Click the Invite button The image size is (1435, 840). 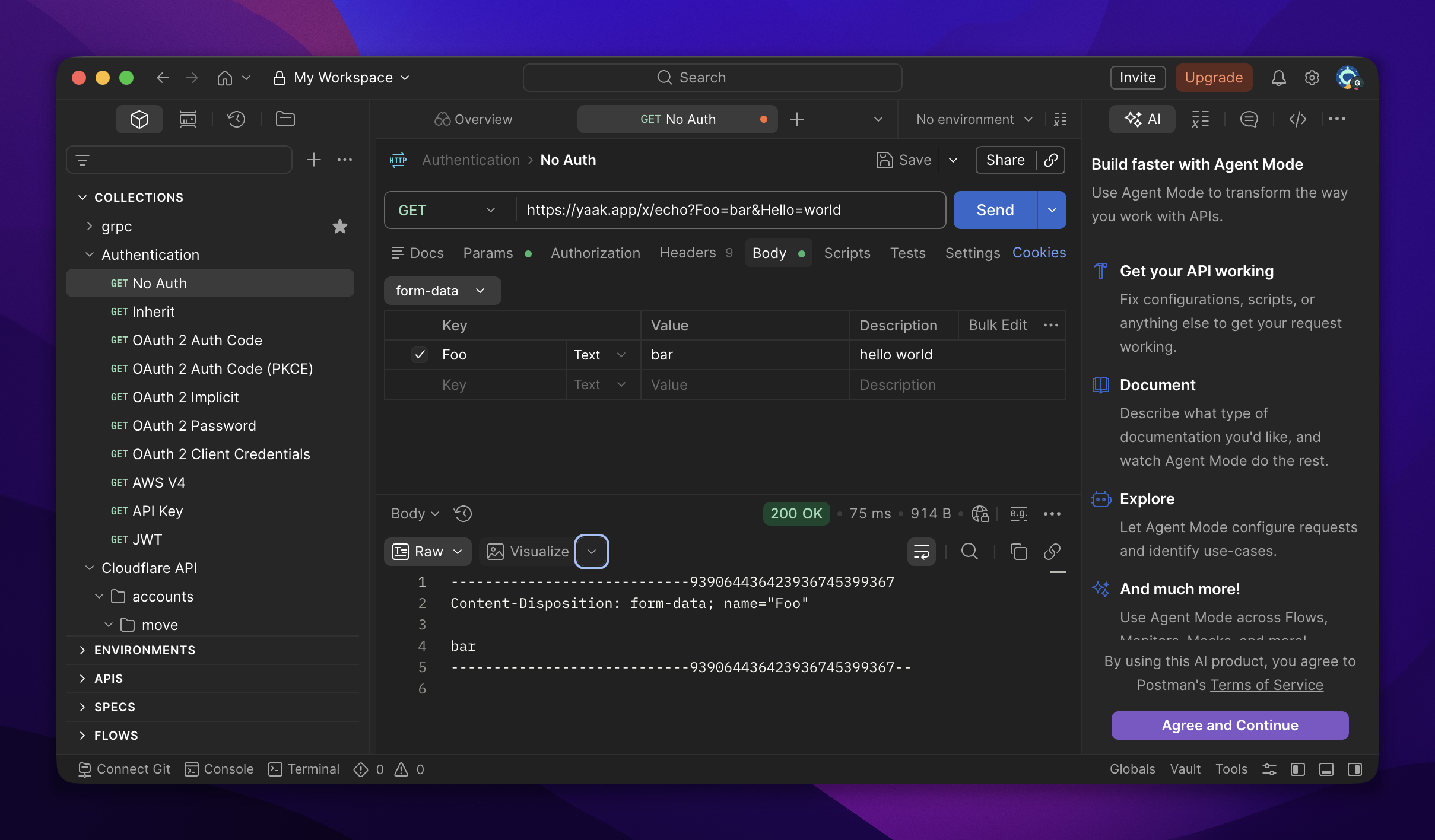[1138, 78]
